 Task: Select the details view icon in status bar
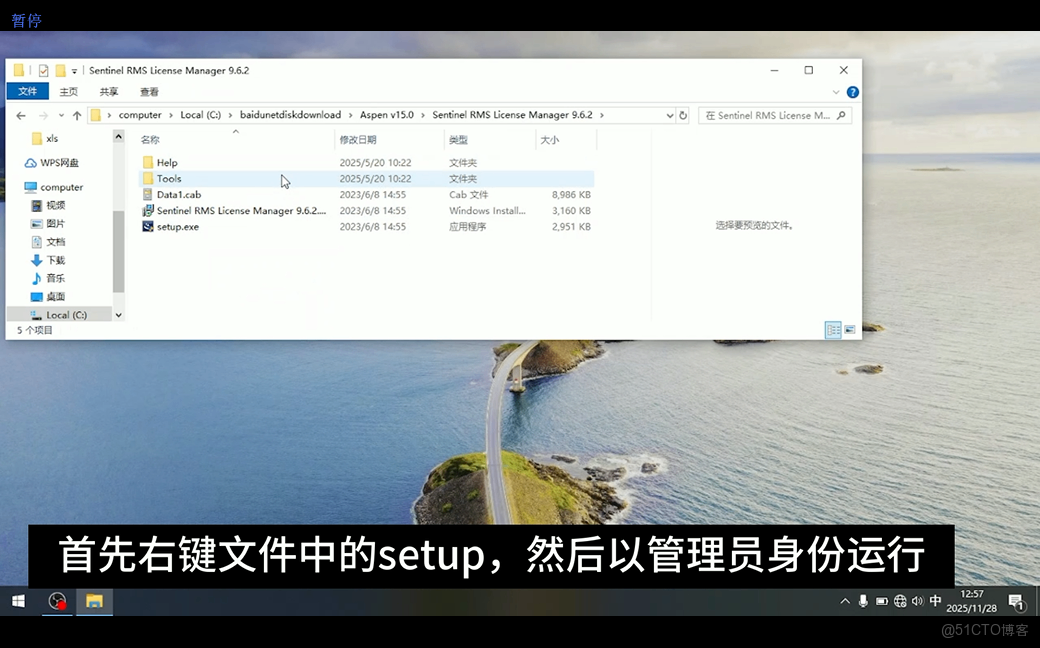tap(833, 329)
